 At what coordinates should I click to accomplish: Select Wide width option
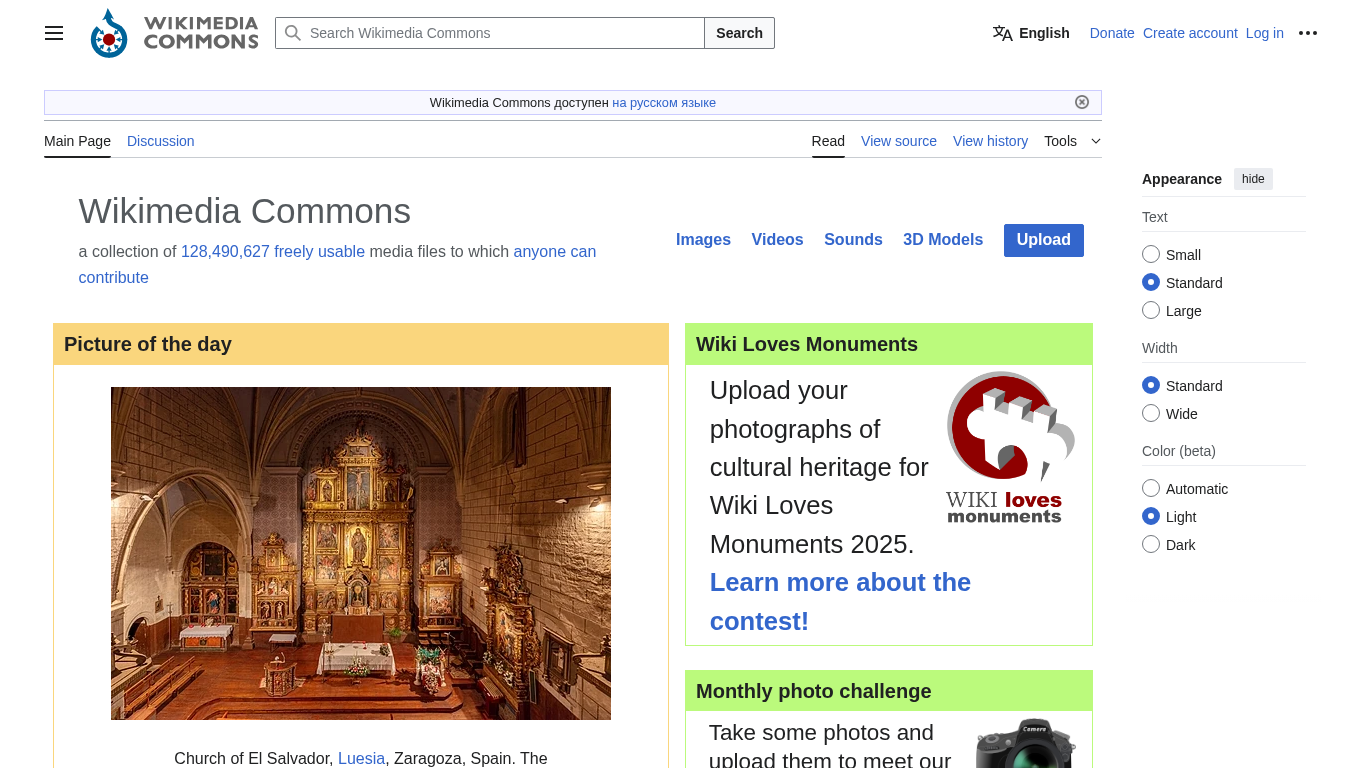pyautogui.click(x=1151, y=414)
